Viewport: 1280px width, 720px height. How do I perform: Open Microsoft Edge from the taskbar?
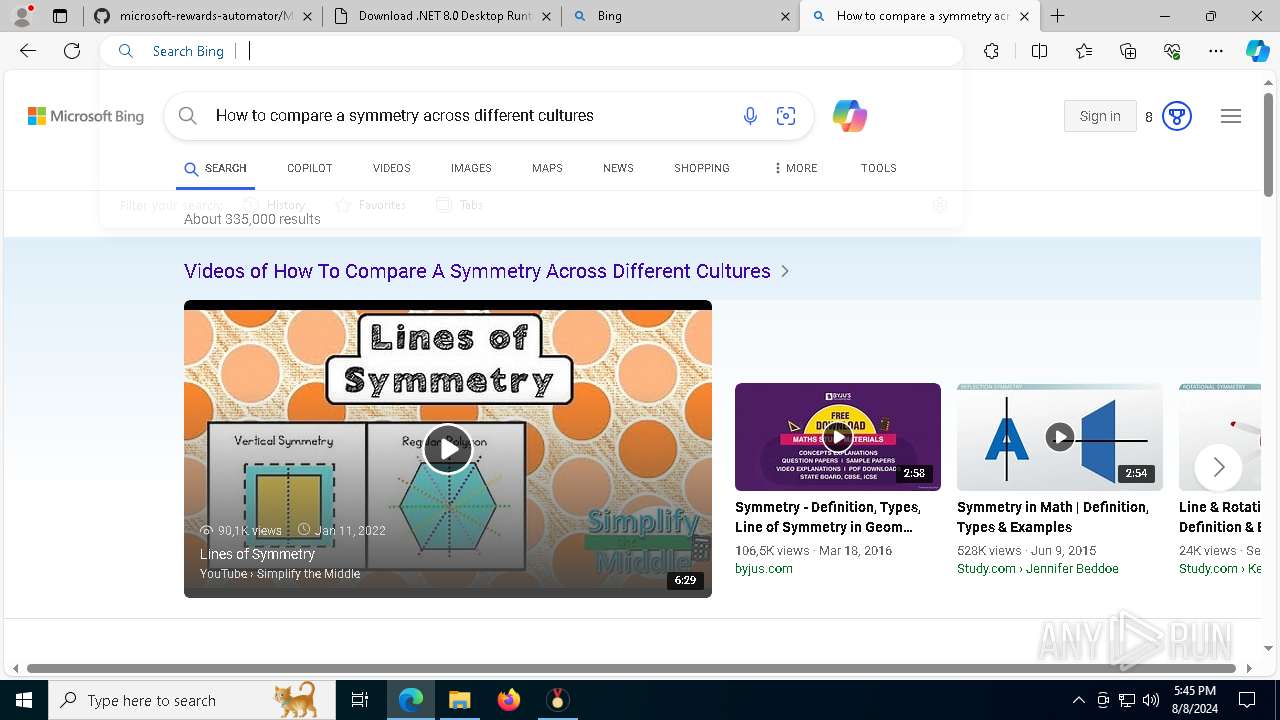411,700
